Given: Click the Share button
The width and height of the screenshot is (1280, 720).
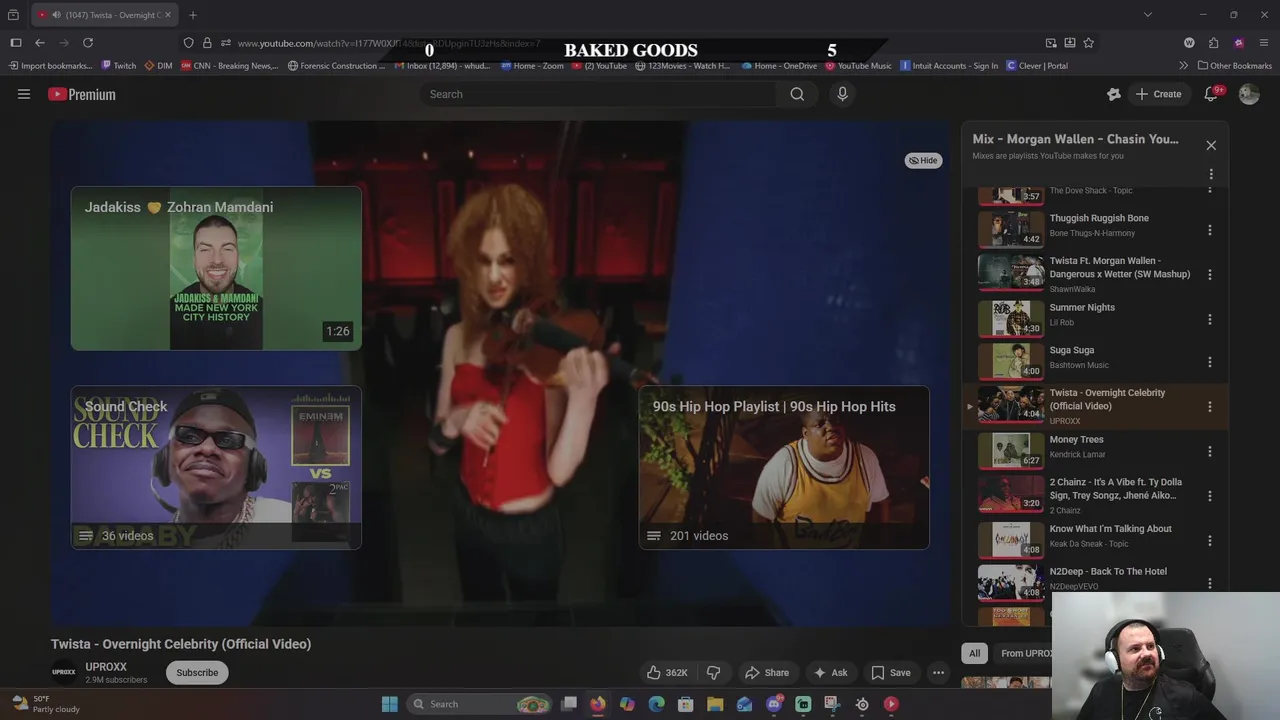Looking at the screenshot, I should 768,673.
